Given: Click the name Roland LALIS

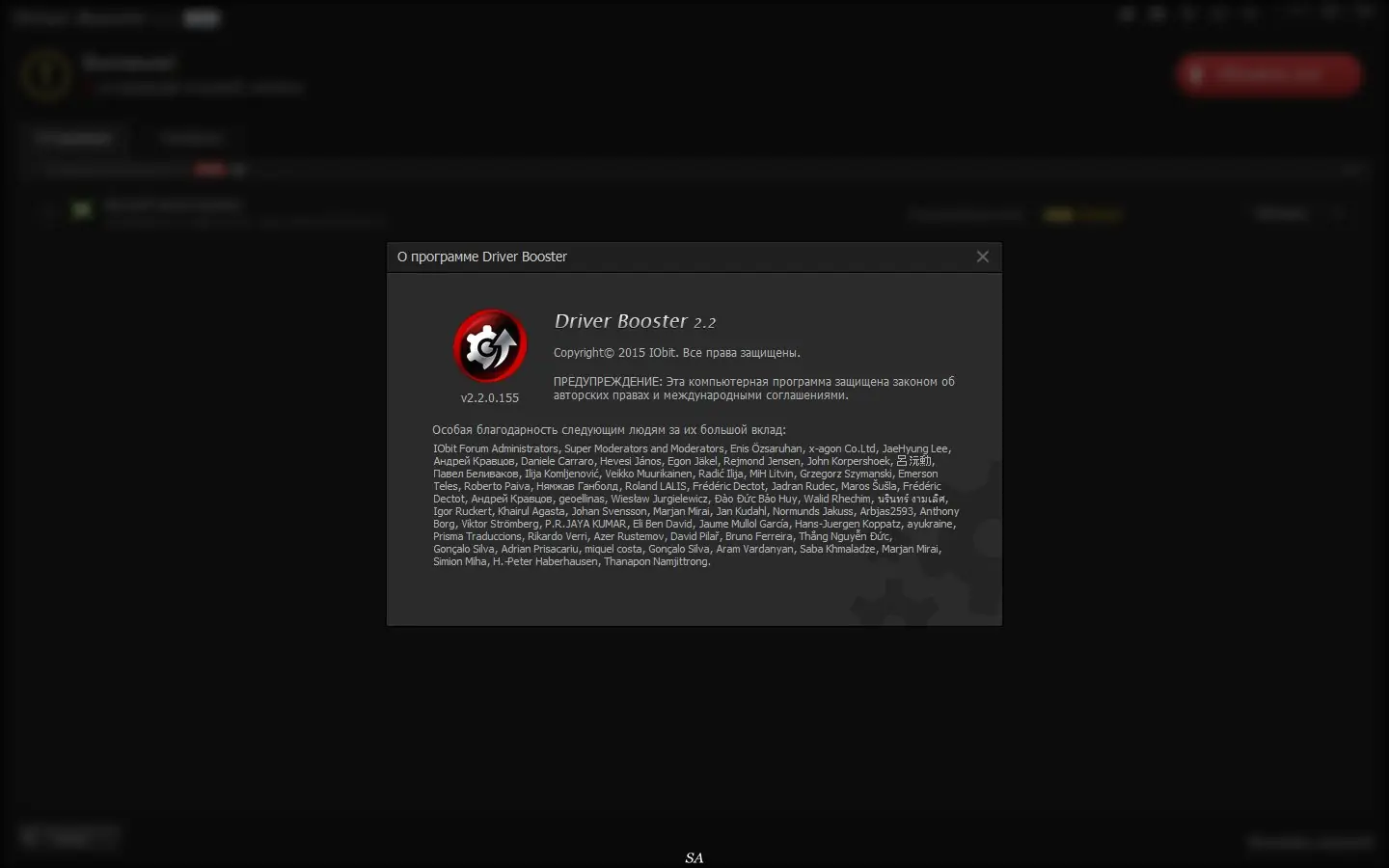Looking at the screenshot, I should 656,486.
